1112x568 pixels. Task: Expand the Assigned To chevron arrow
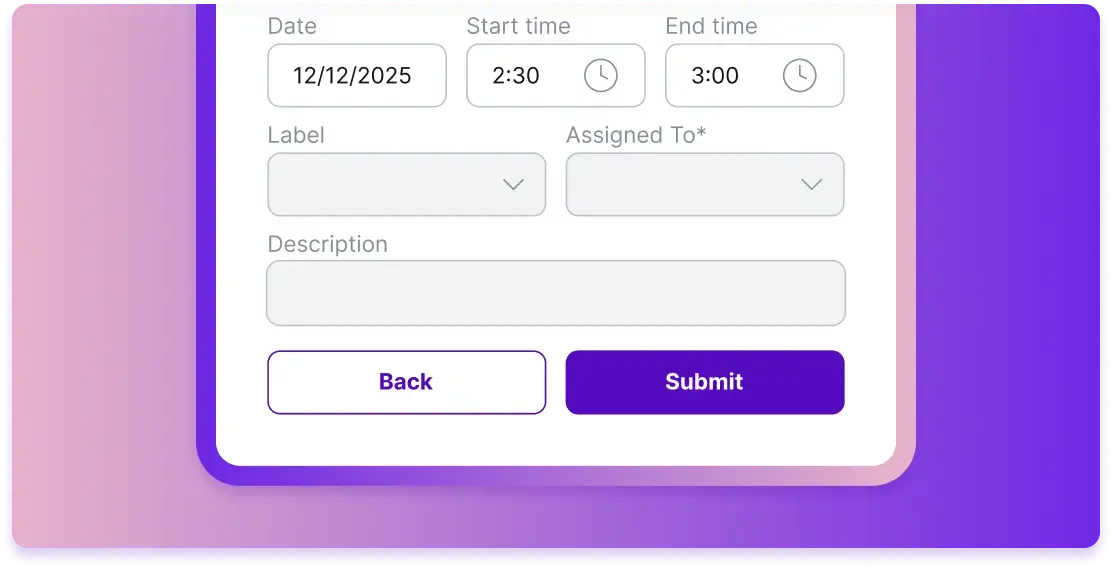point(812,184)
